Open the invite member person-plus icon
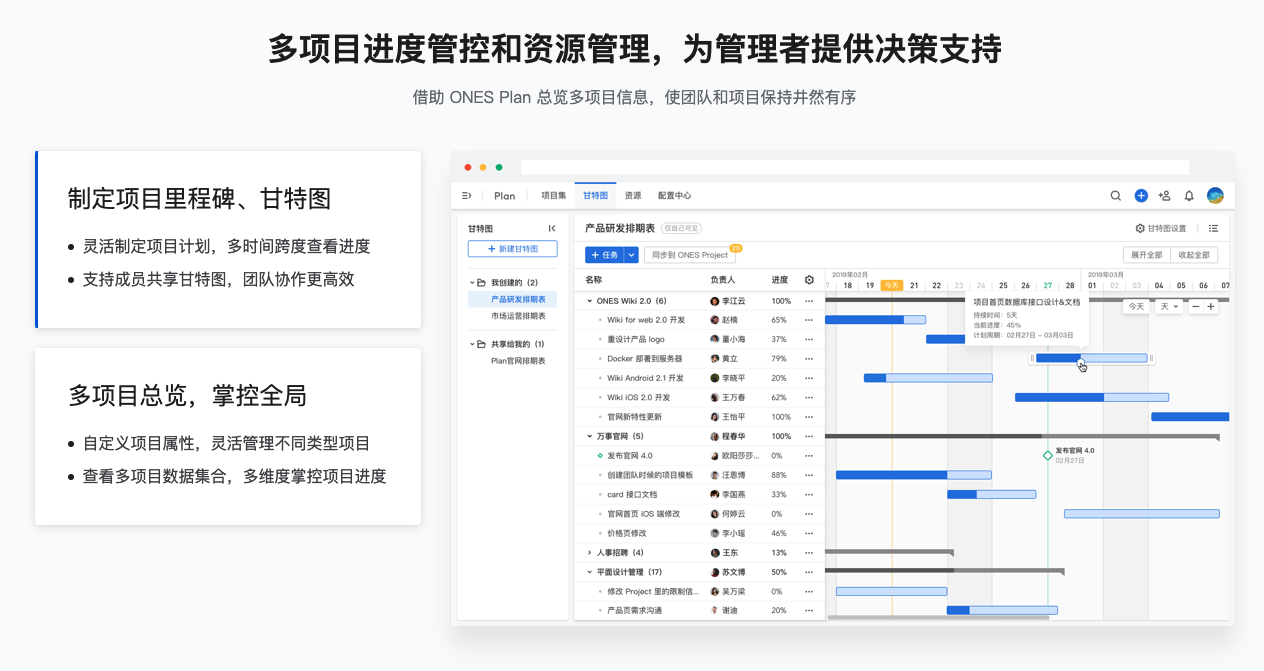This screenshot has width=1264, height=671. coord(1165,196)
